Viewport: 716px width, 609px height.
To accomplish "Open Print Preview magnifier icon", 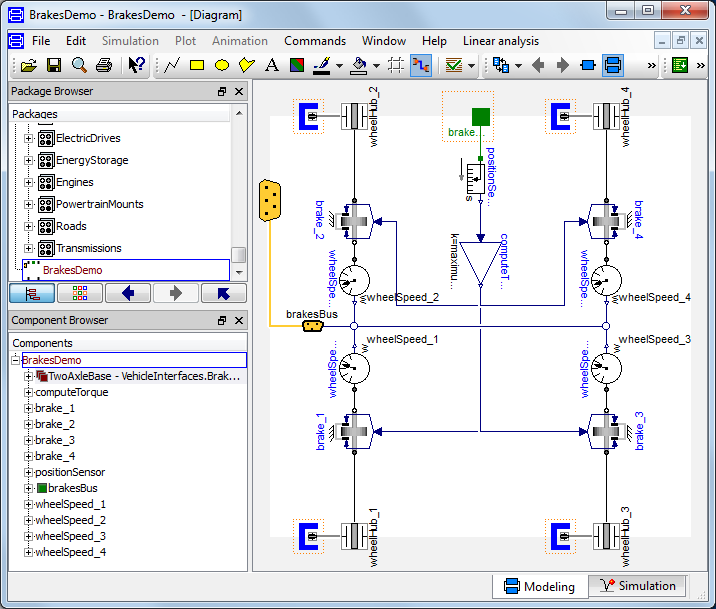I will [x=79, y=66].
